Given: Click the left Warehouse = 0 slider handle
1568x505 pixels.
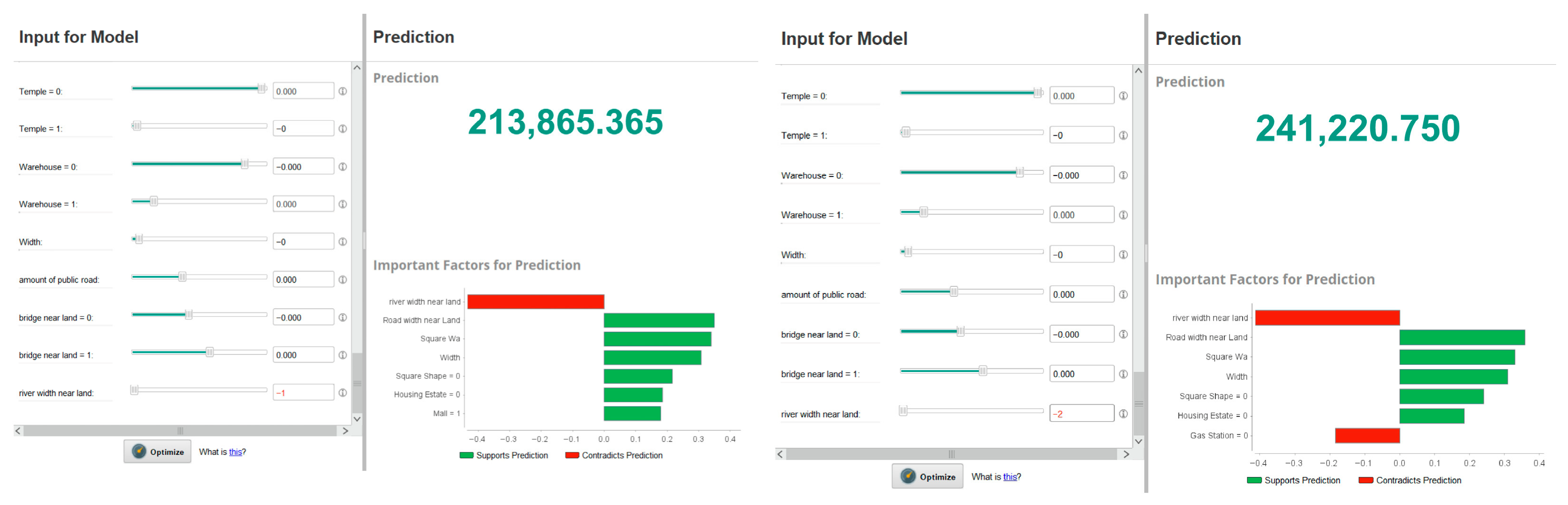Looking at the screenshot, I should [245, 164].
